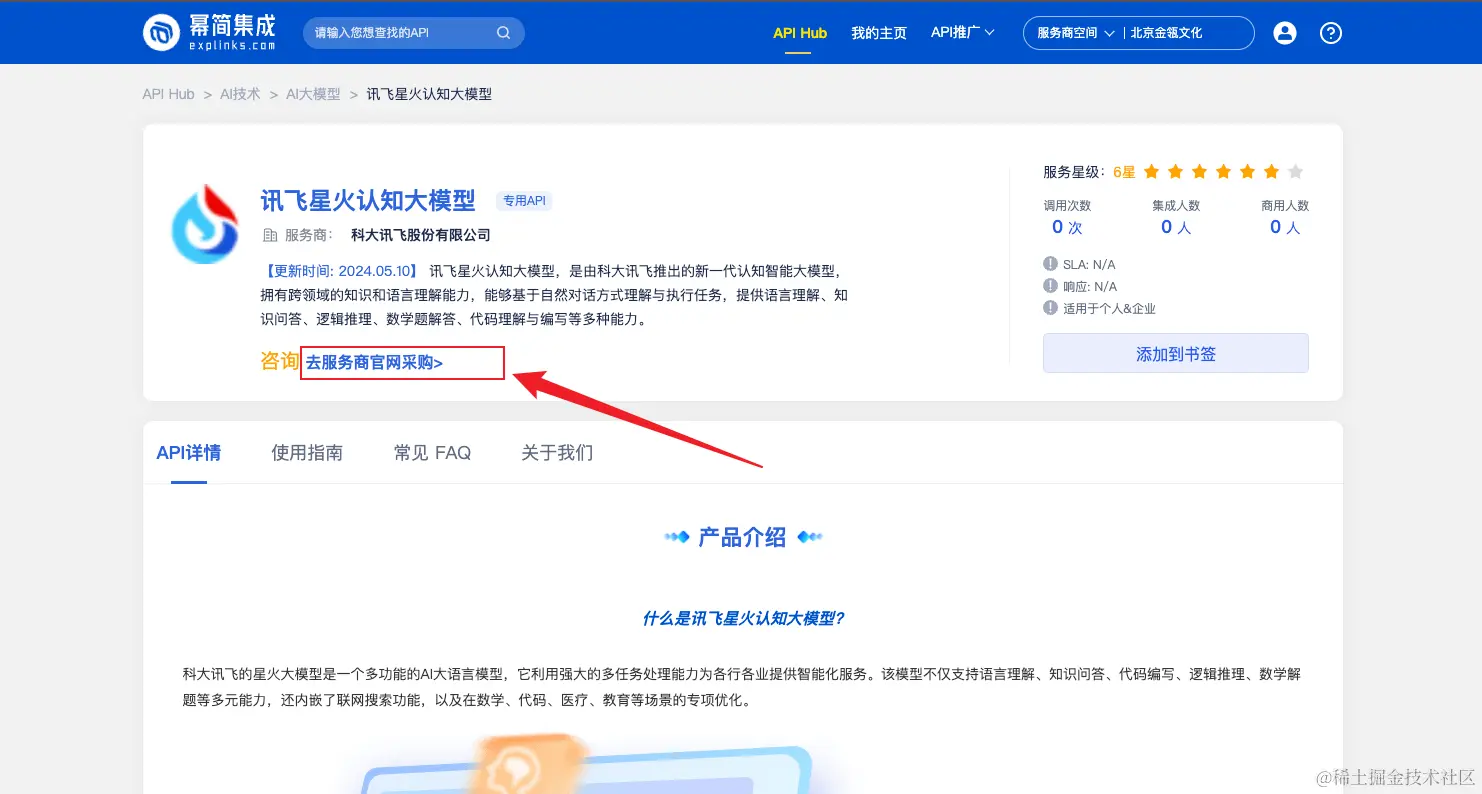1482x794 pixels.
Task: Open the user account avatar icon
Action: [1284, 33]
